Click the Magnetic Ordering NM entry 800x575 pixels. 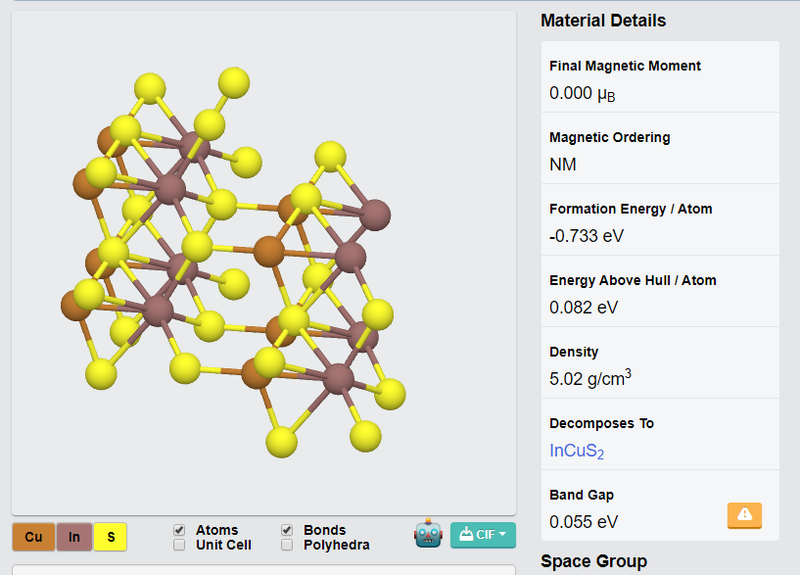pos(563,165)
